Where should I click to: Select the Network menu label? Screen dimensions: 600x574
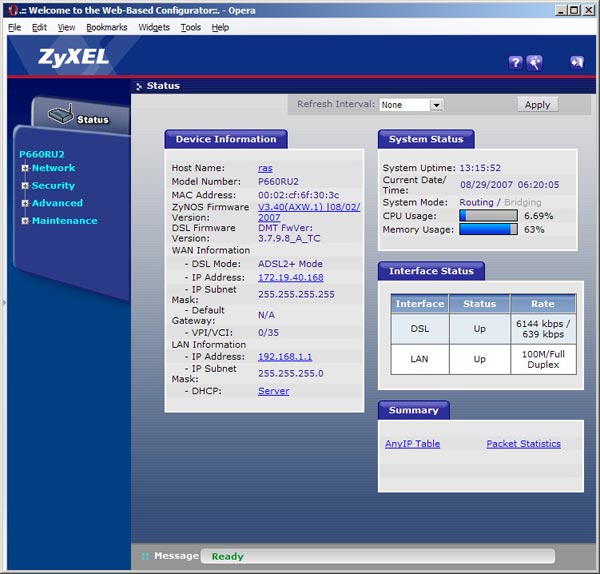point(54,168)
